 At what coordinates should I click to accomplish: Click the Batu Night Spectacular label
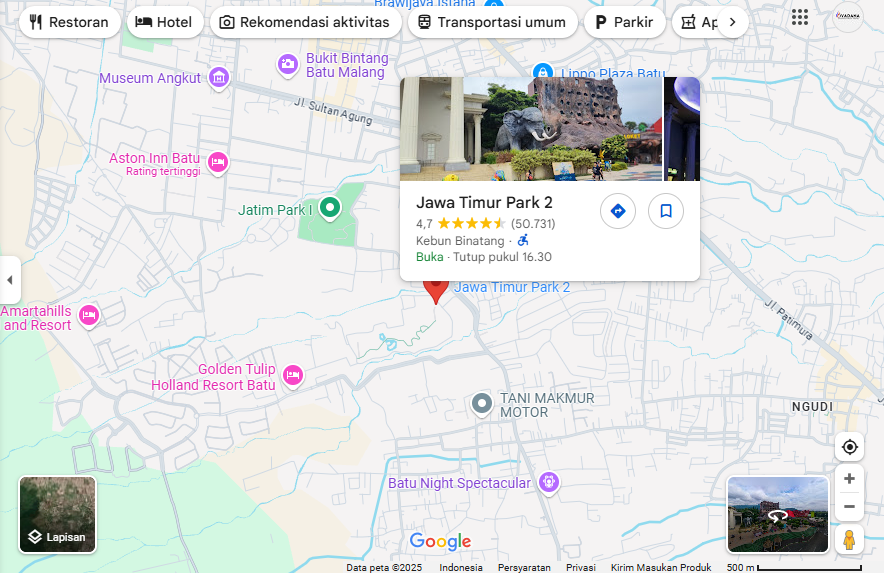click(x=459, y=483)
